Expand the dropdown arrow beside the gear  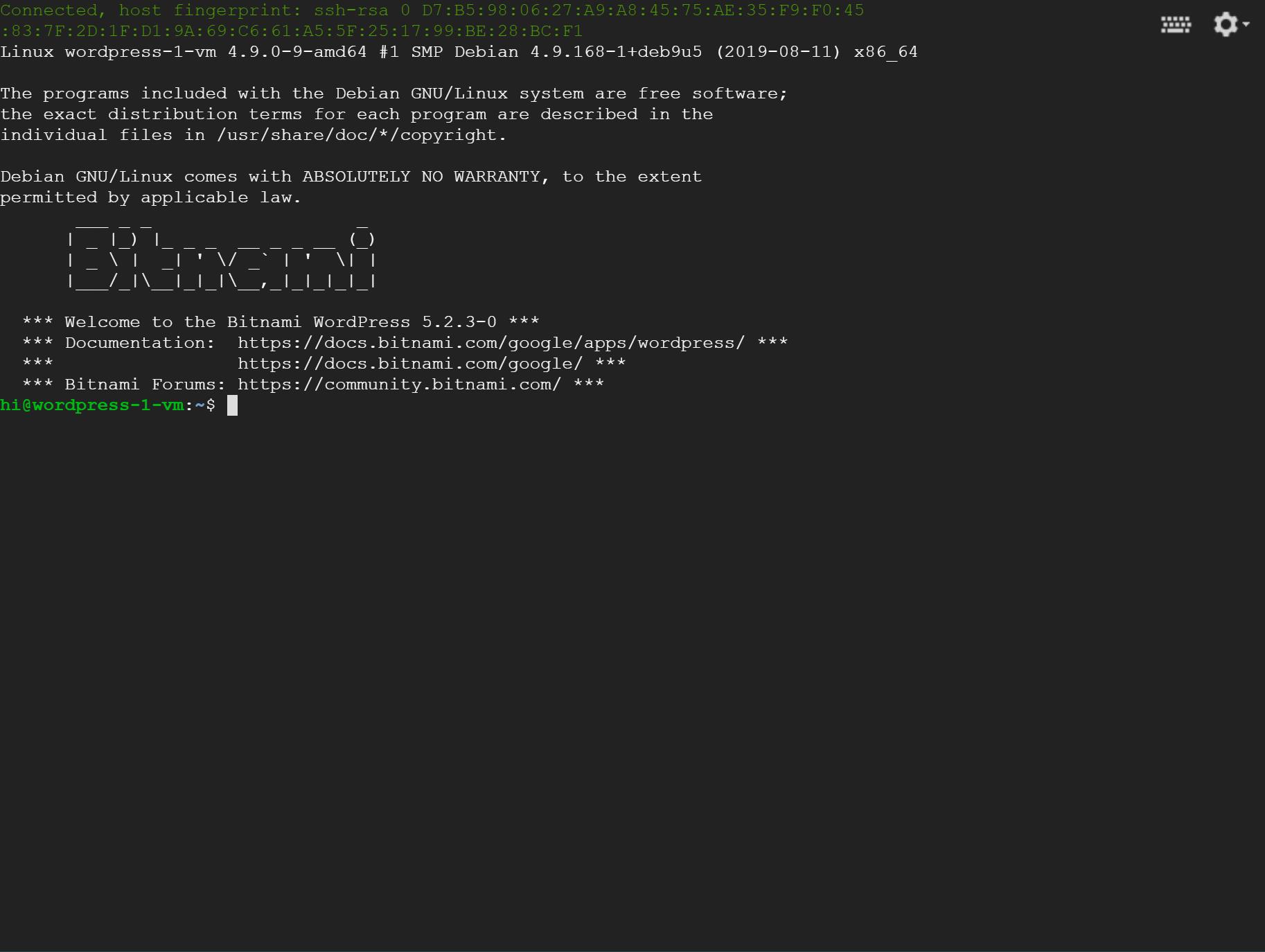click(1246, 24)
